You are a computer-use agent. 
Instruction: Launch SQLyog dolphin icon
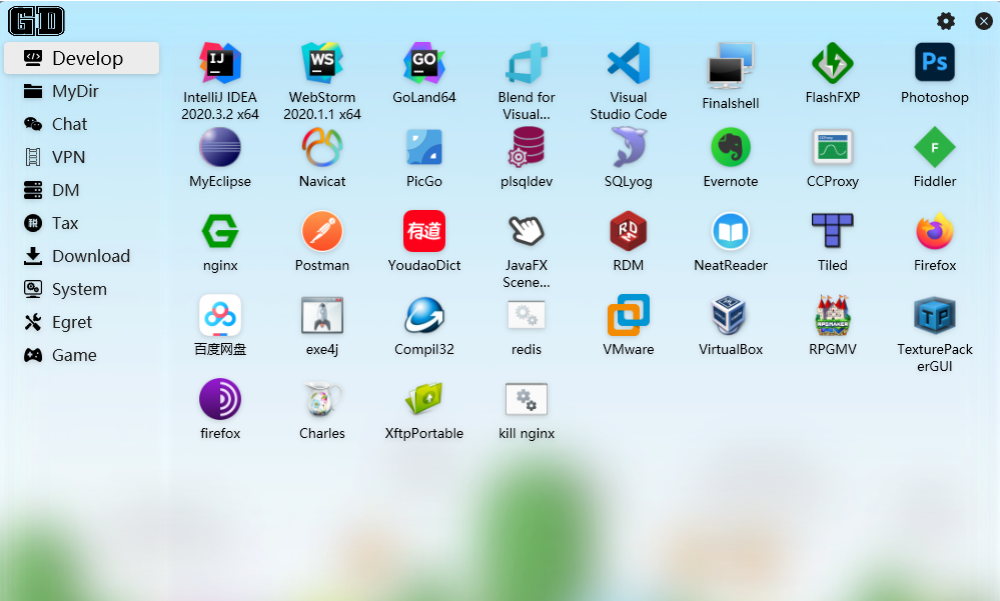point(628,147)
